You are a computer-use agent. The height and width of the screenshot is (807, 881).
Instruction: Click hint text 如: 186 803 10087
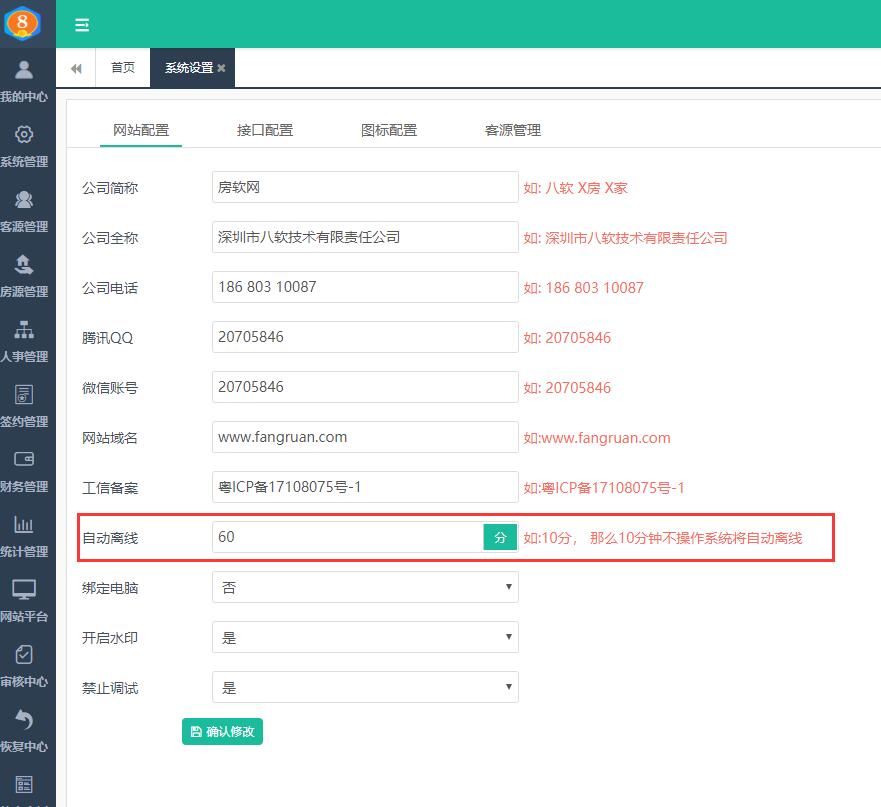pyautogui.click(x=583, y=288)
